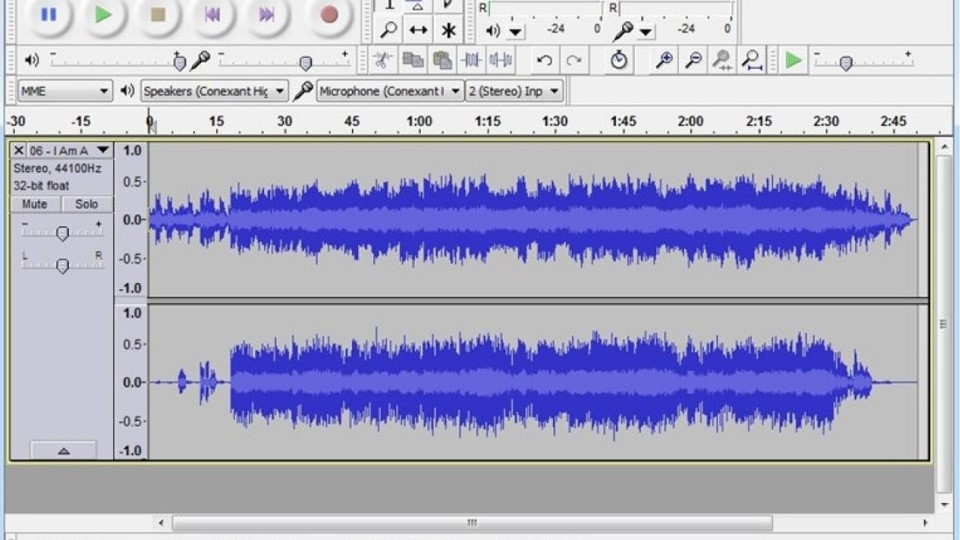The height and width of the screenshot is (540, 960).
Task: Adjust the track pan L/R slider
Action: tap(62, 265)
